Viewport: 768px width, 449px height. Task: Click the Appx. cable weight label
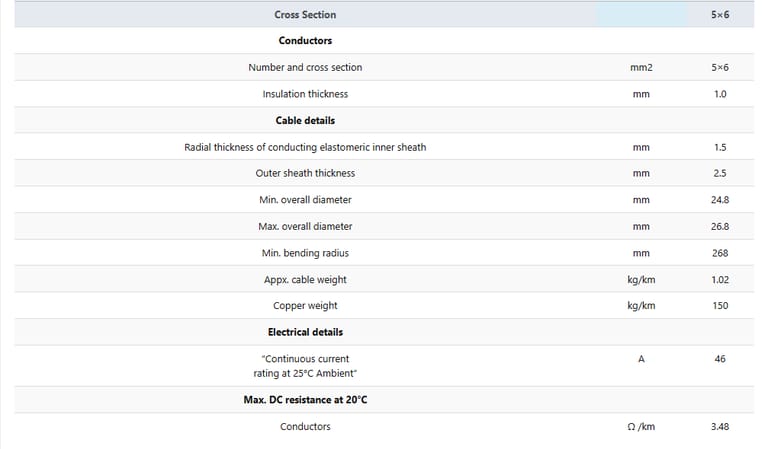point(305,279)
